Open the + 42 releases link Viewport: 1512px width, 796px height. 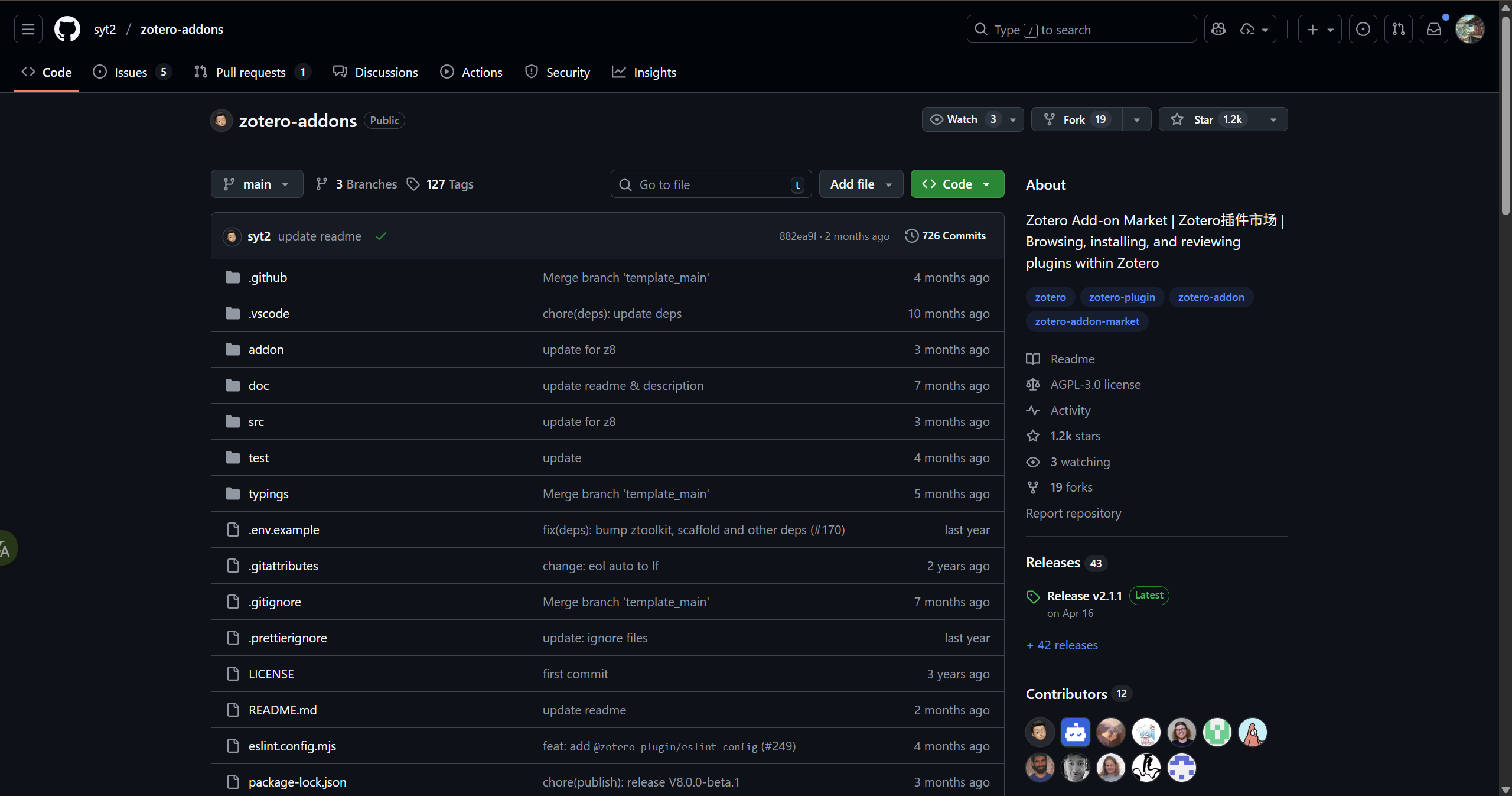(x=1062, y=645)
